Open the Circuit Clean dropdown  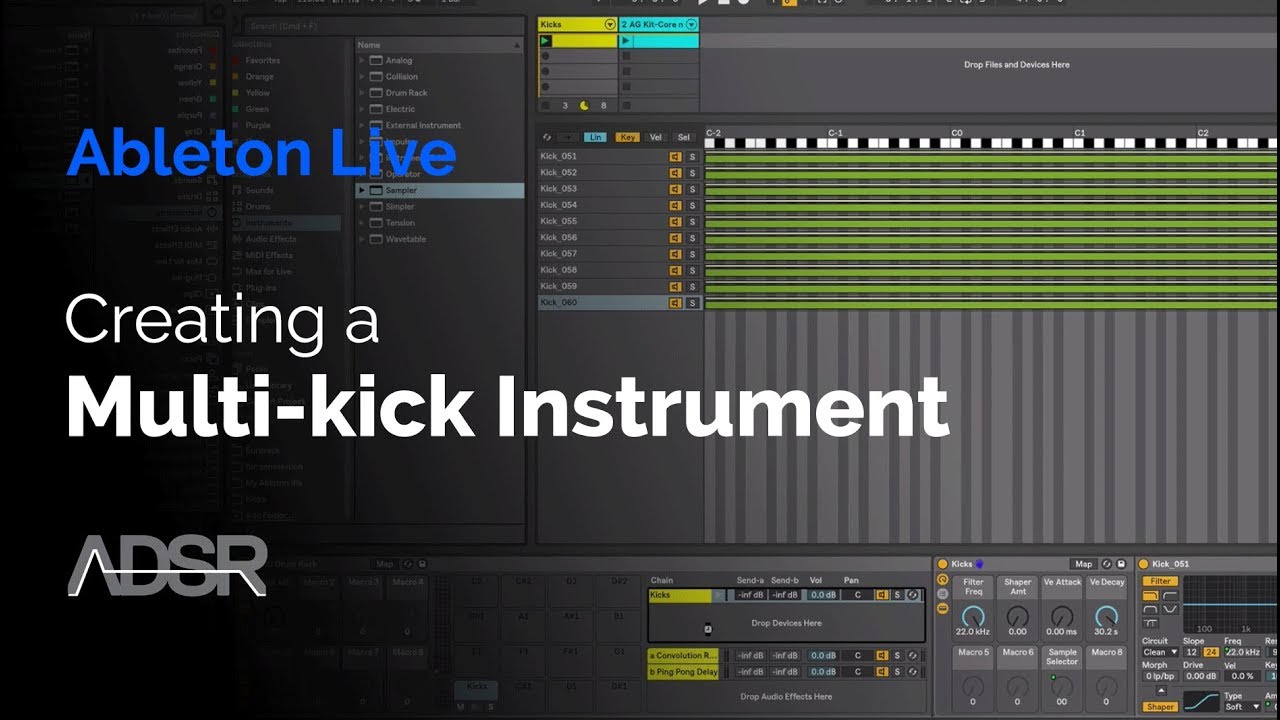1160,652
